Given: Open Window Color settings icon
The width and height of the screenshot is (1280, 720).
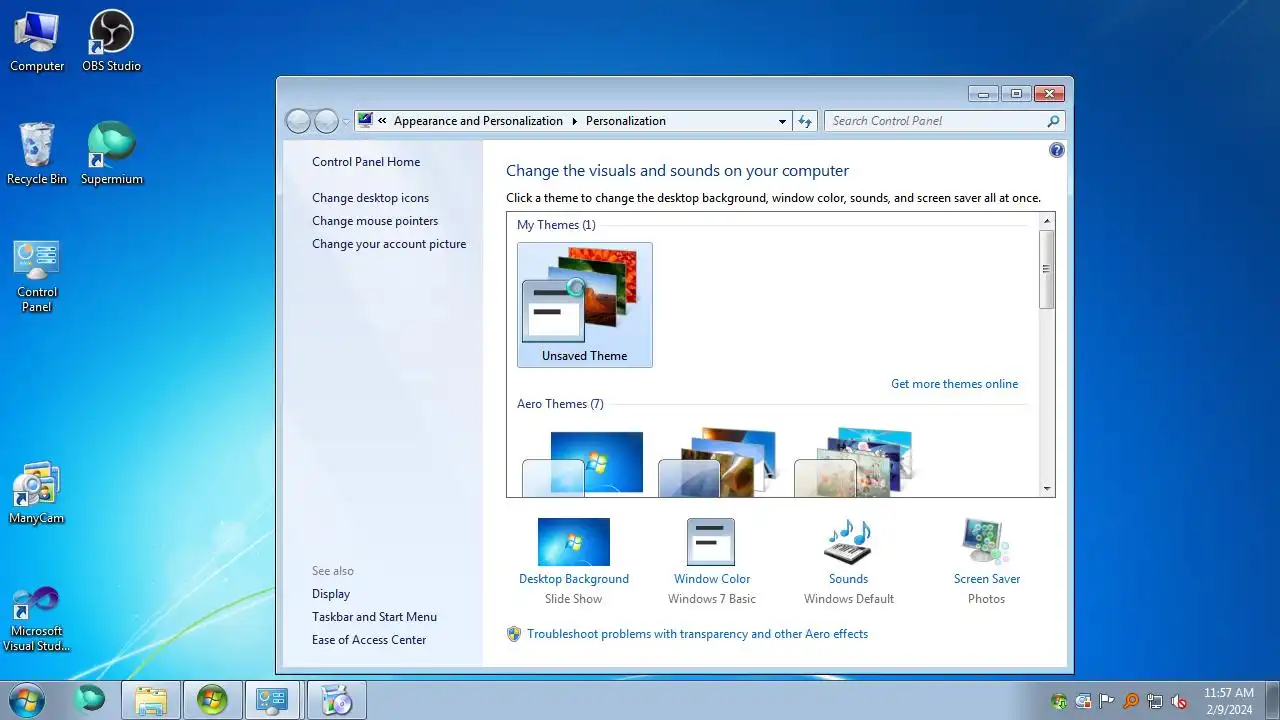Looking at the screenshot, I should point(711,542).
